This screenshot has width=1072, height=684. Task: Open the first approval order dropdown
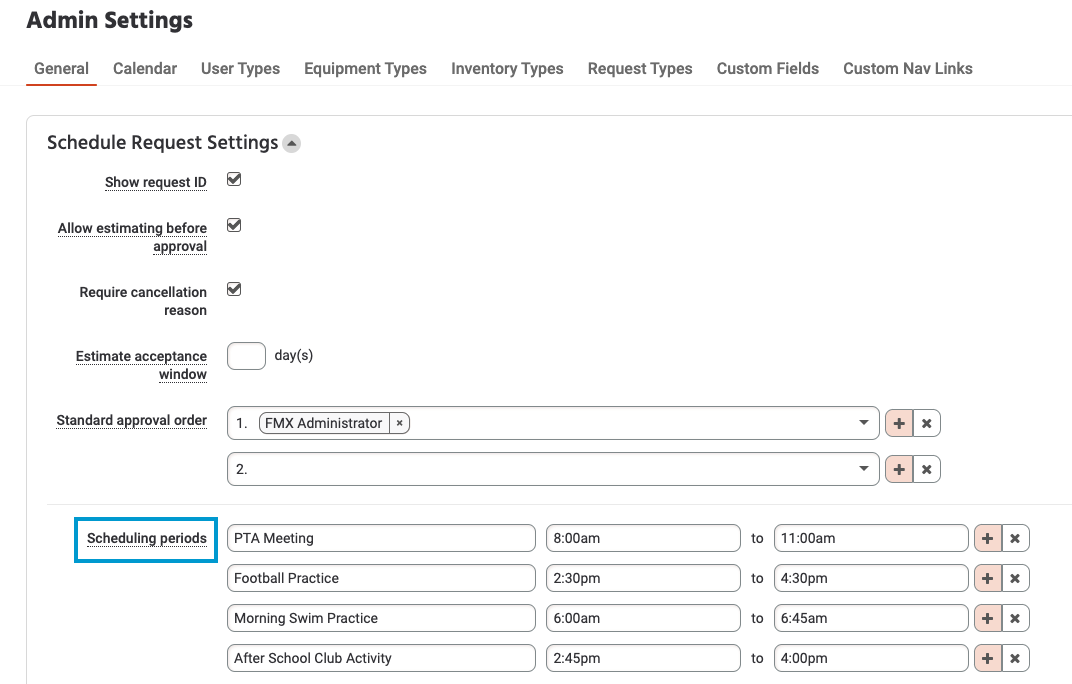tap(864, 423)
